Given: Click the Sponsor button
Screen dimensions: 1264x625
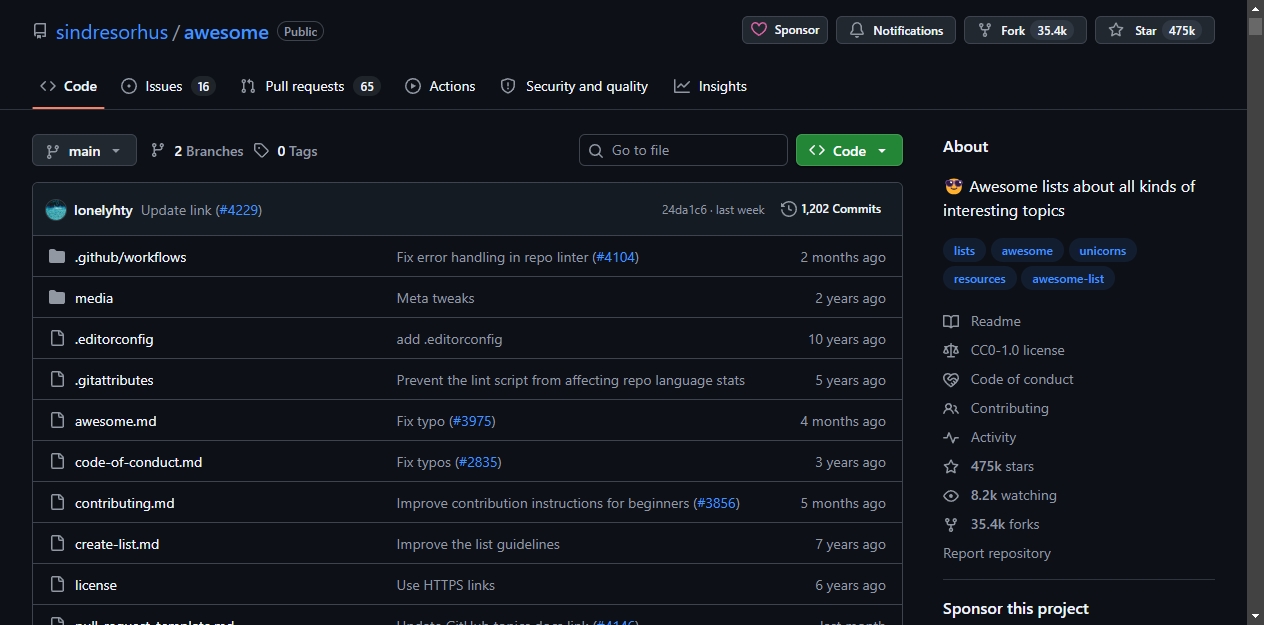Looking at the screenshot, I should coord(785,30).
